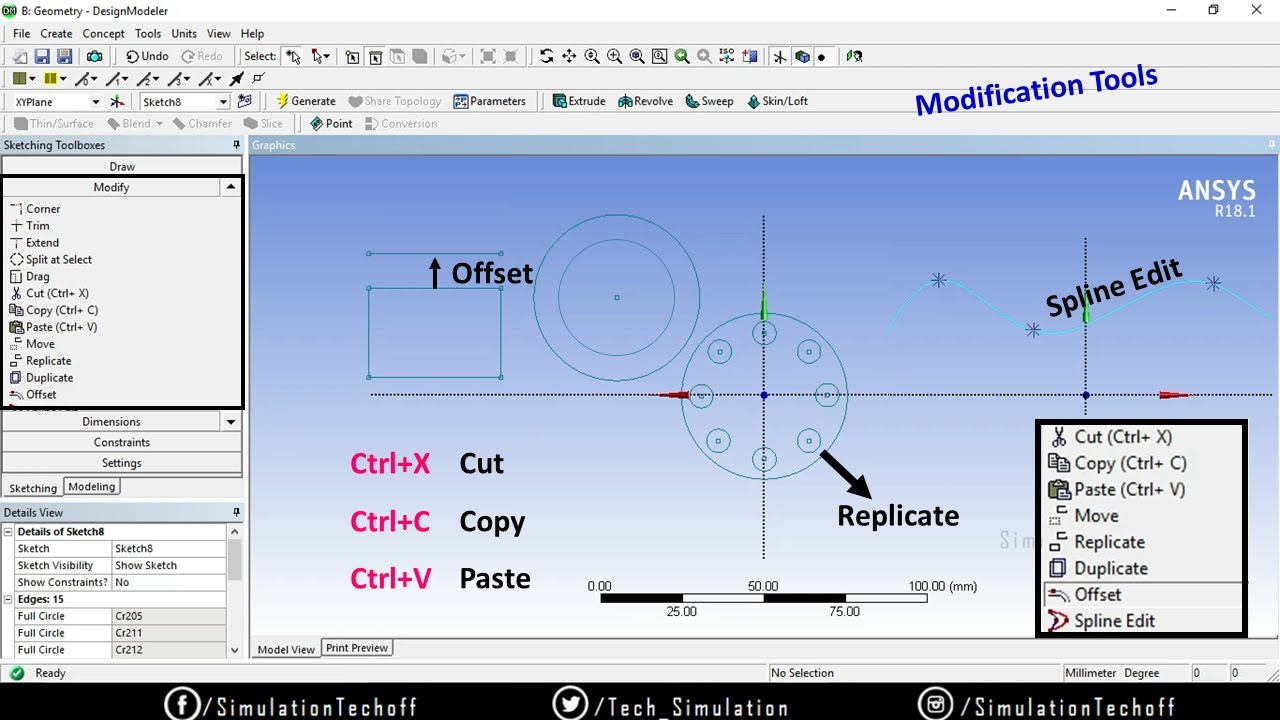1280x720 pixels.
Task: Open the Settings toolbox header
Action: point(122,463)
